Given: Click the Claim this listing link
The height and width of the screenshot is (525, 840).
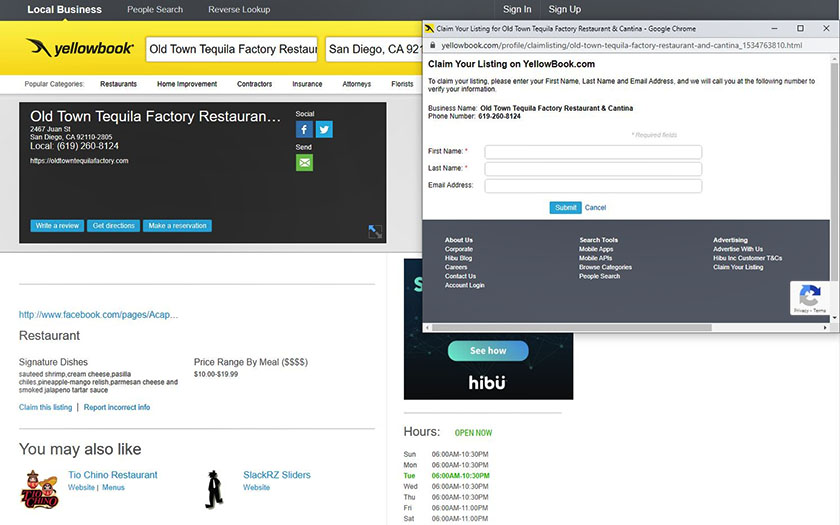Looking at the screenshot, I should (46, 407).
